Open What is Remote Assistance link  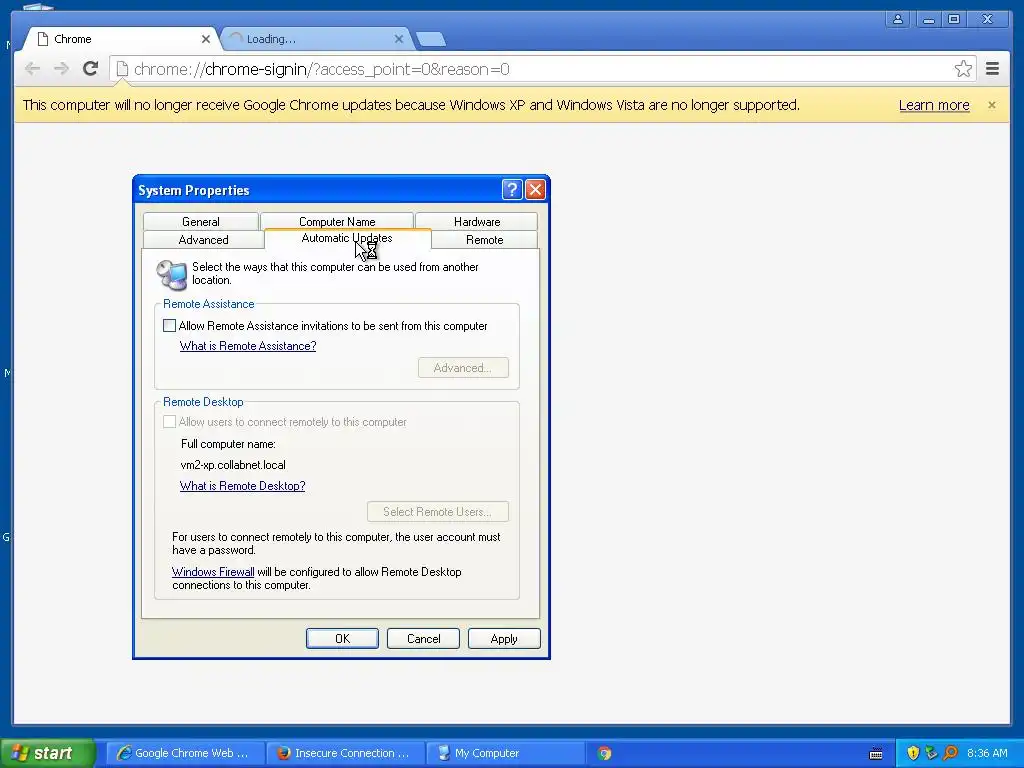coord(248,346)
